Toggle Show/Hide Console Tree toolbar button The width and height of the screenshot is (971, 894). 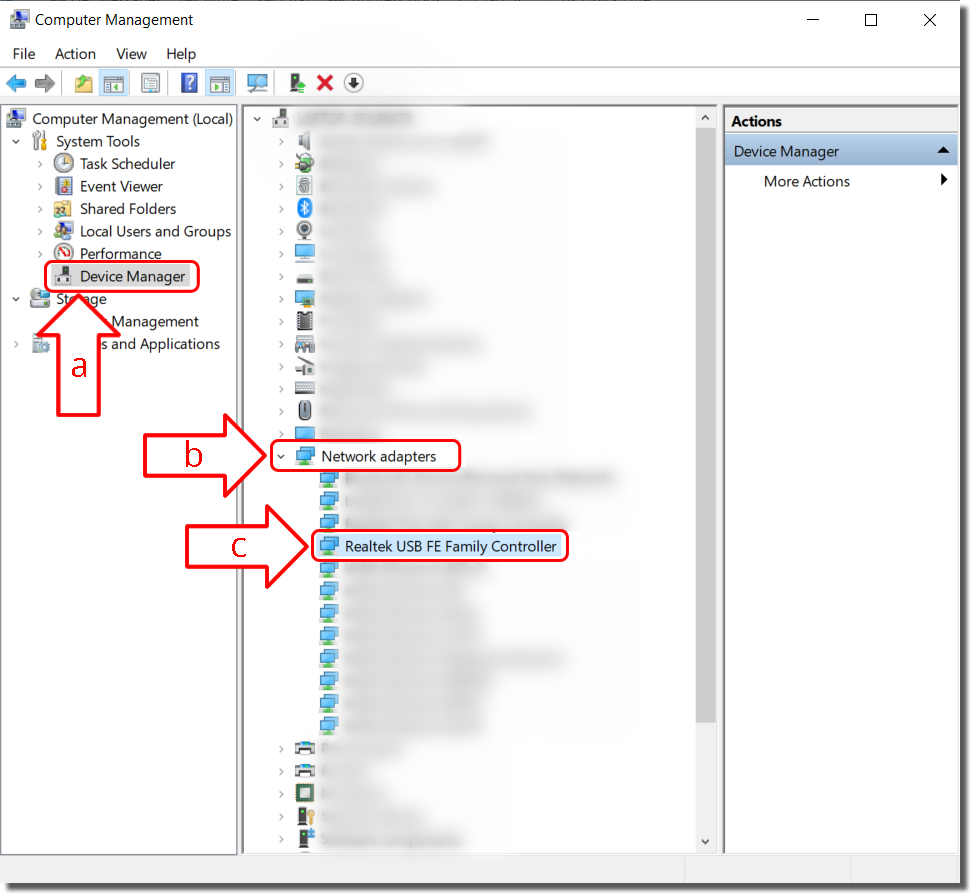pyautogui.click(x=114, y=83)
